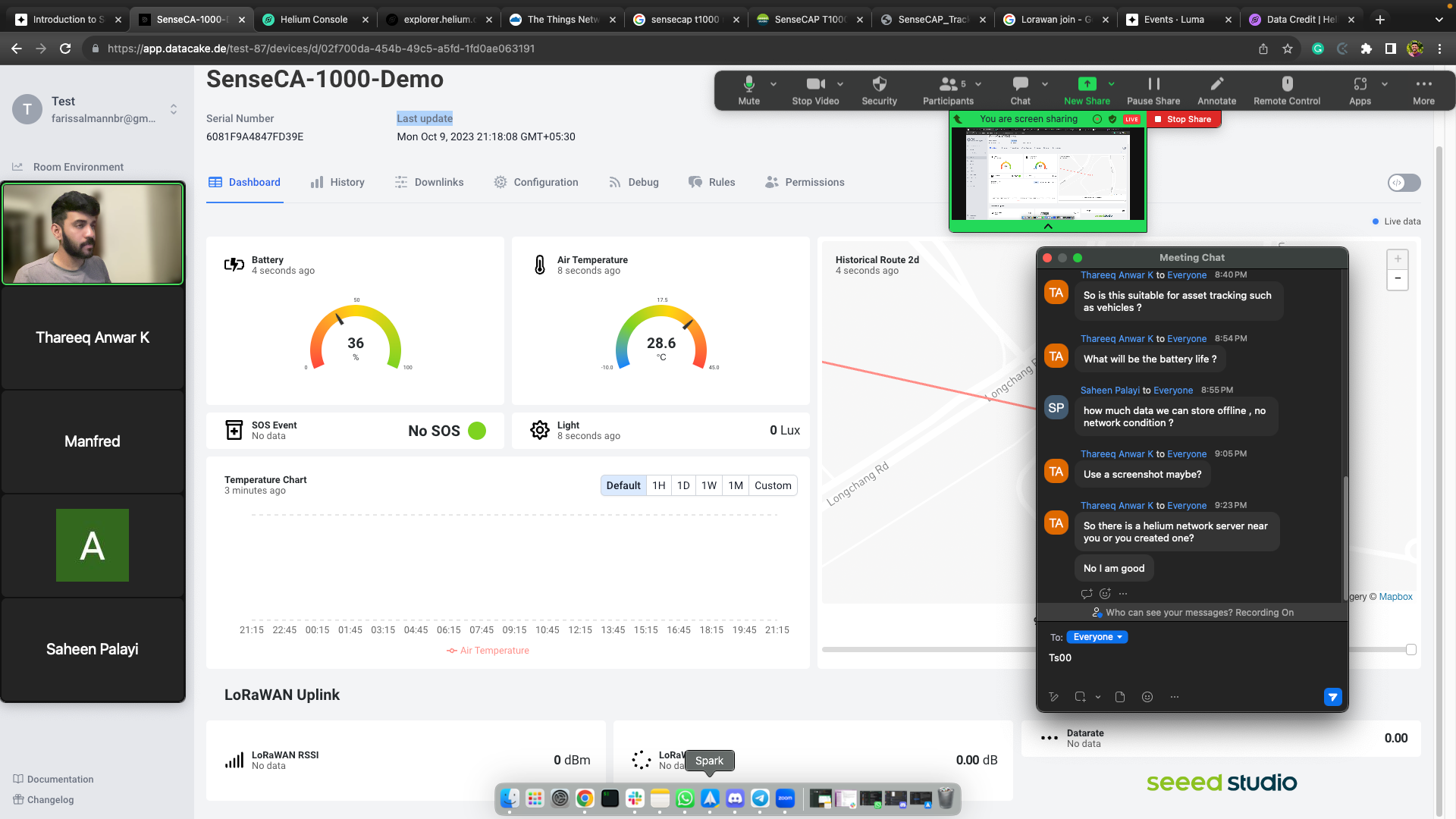
Task: Zoom out on the map
Action: (x=1398, y=279)
